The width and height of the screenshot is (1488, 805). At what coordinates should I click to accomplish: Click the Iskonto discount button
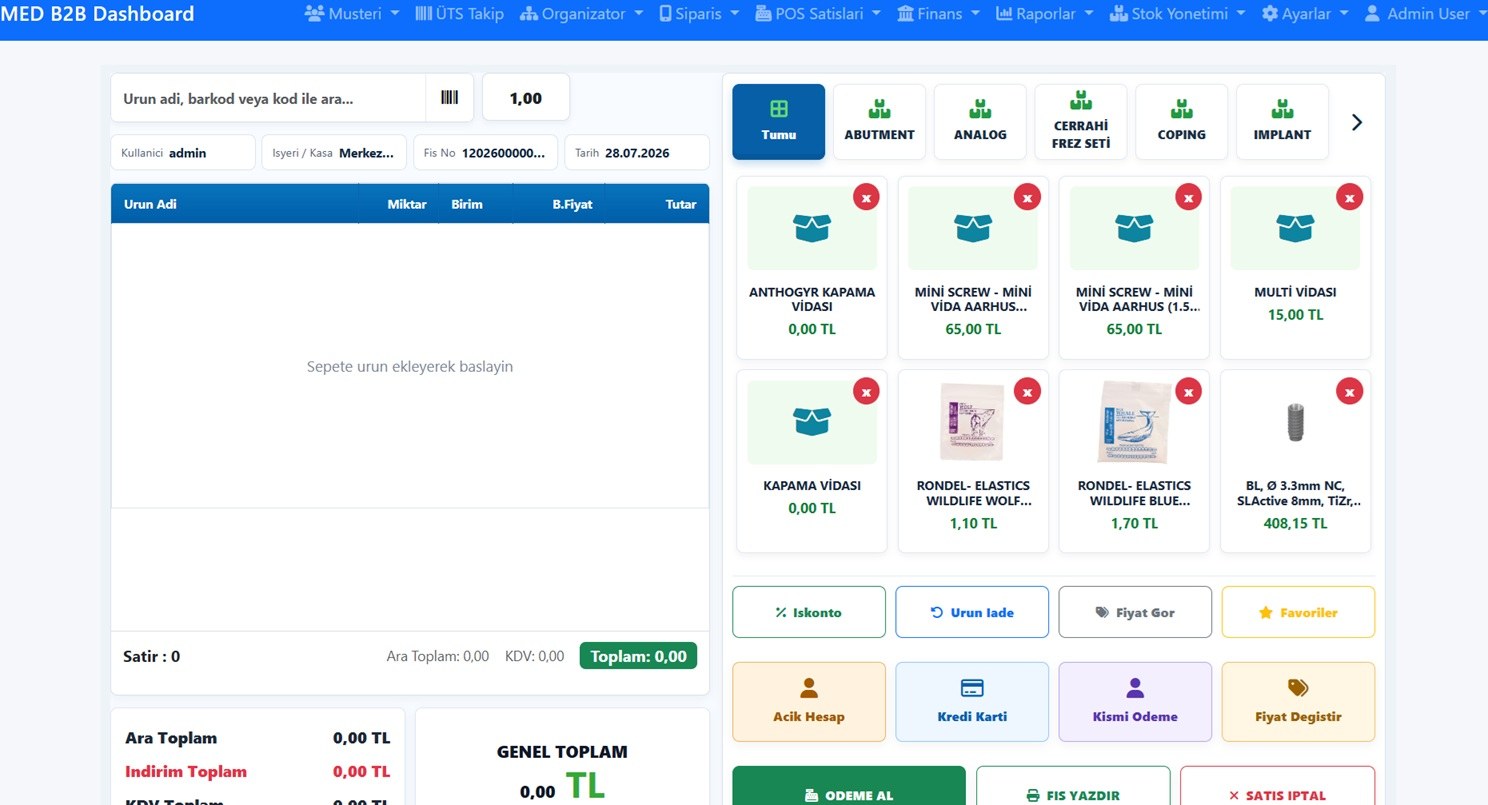coord(809,612)
